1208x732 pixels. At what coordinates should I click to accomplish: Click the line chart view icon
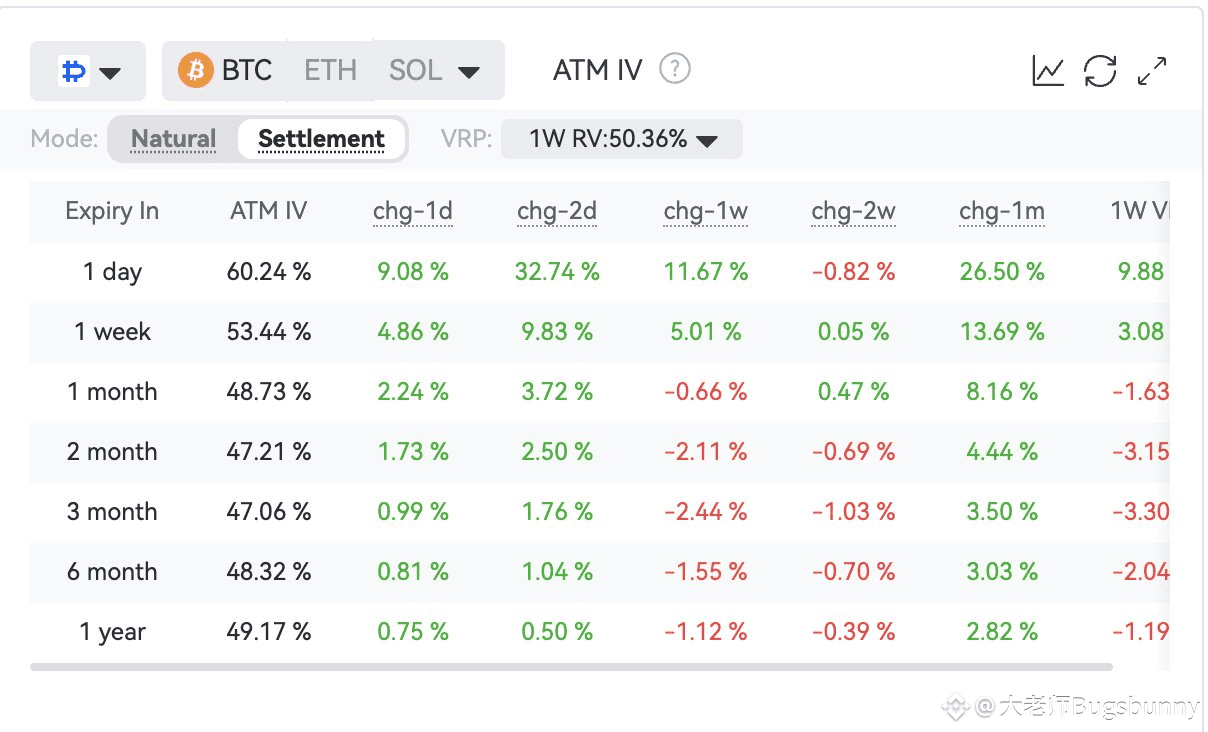(x=1048, y=71)
